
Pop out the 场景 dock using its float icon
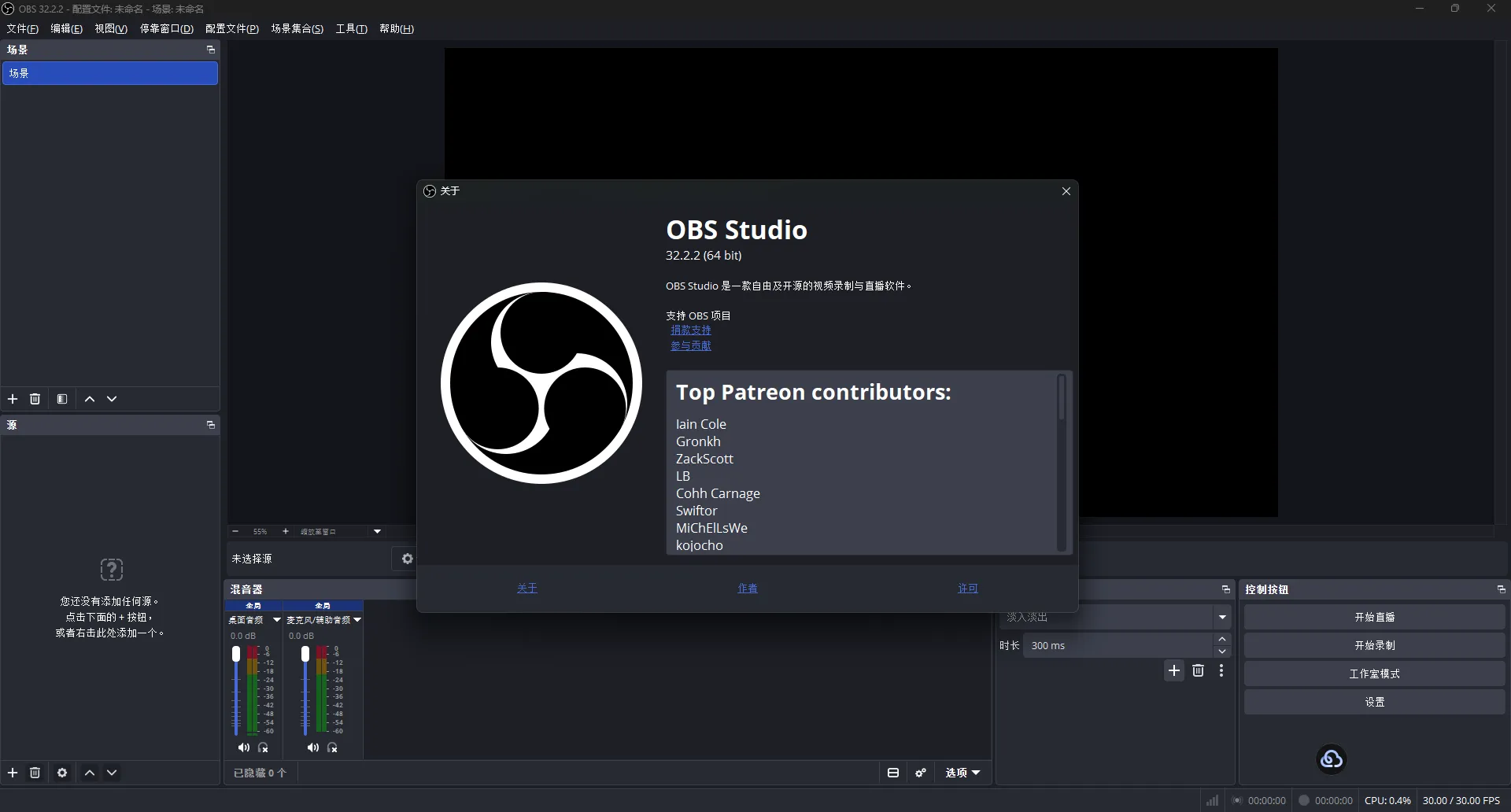tap(210, 50)
